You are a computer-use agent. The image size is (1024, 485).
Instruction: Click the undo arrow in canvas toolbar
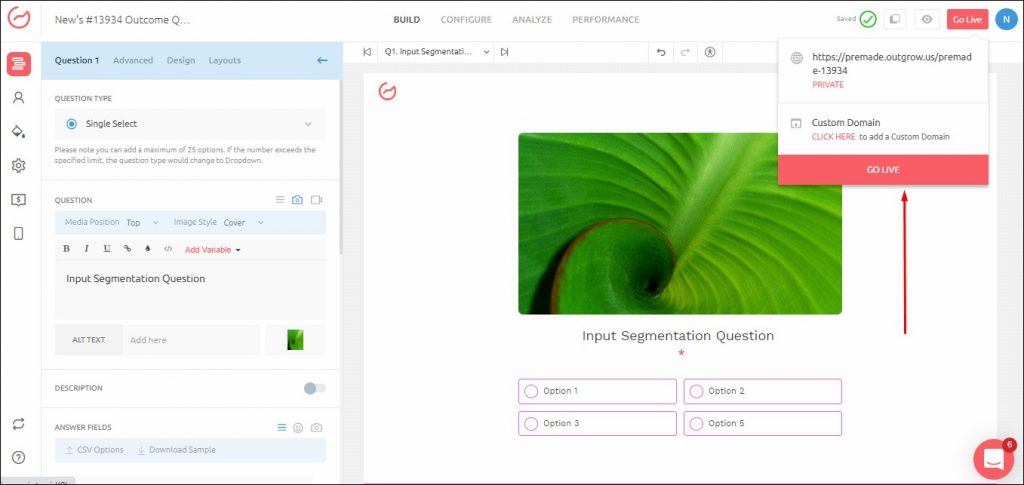click(x=660, y=52)
